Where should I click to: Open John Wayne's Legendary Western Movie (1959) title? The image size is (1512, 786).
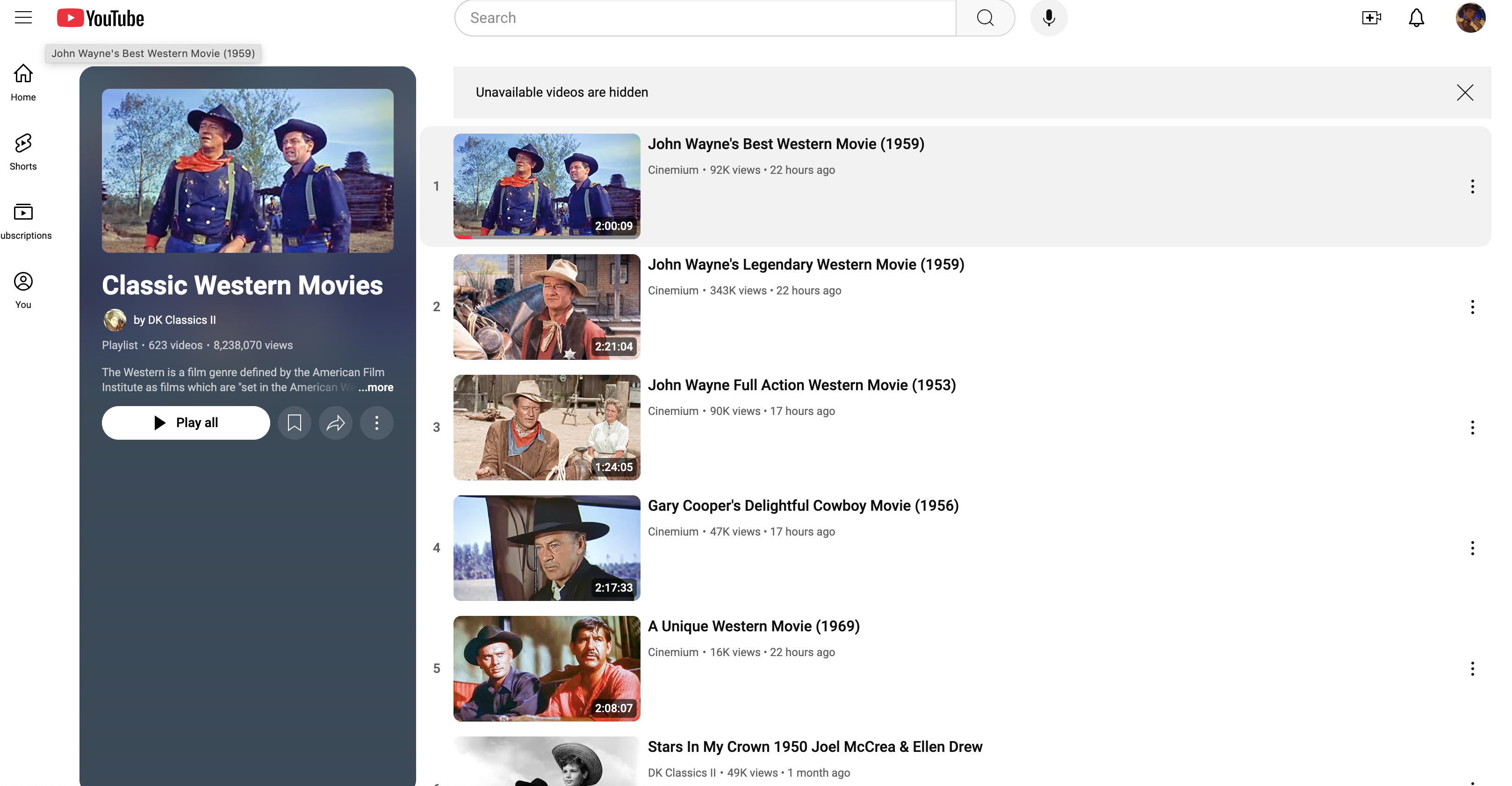(805, 264)
